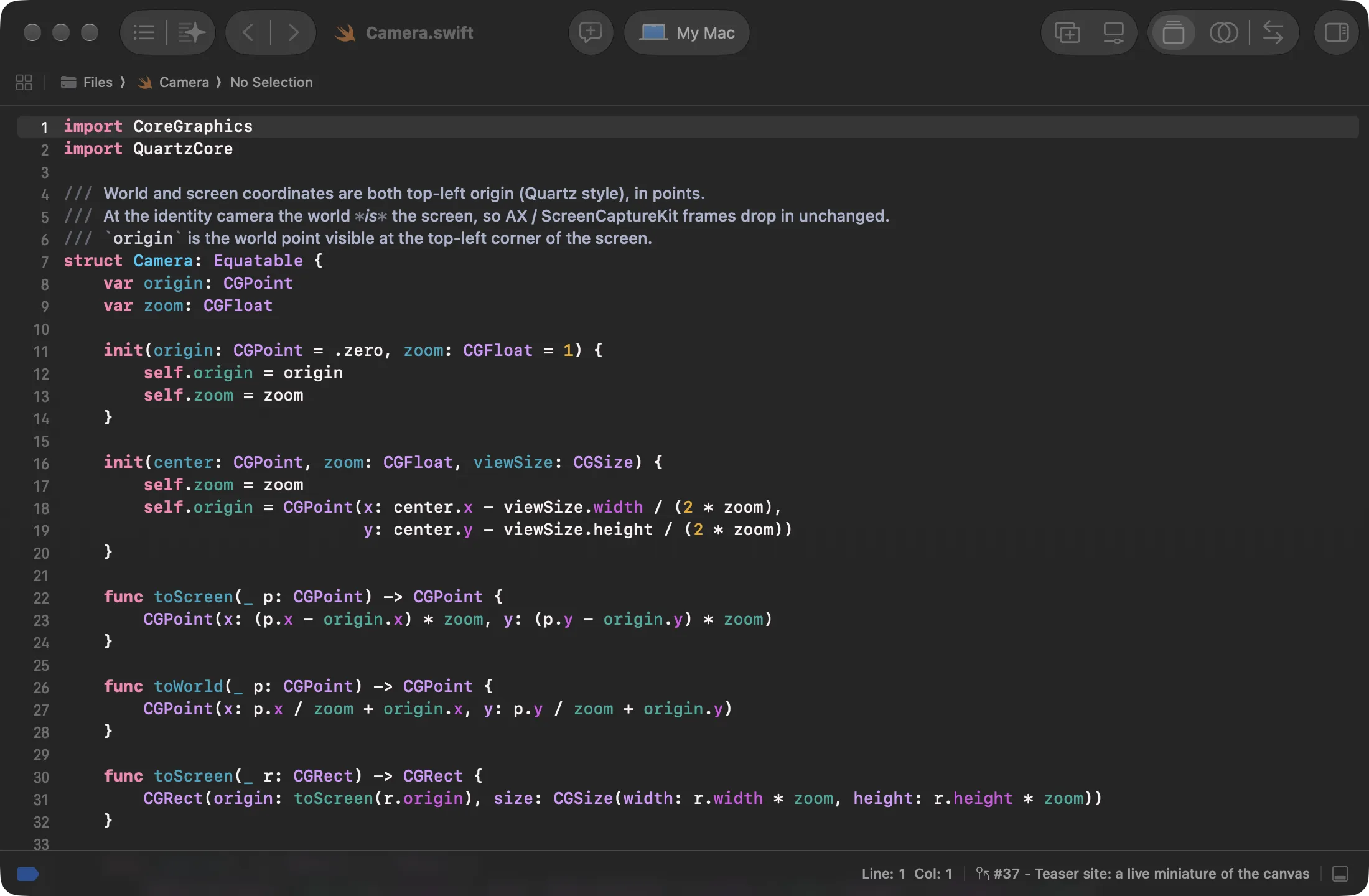Open the display settings monitor icon
Image resolution: width=1369 pixels, height=896 pixels.
1113,32
